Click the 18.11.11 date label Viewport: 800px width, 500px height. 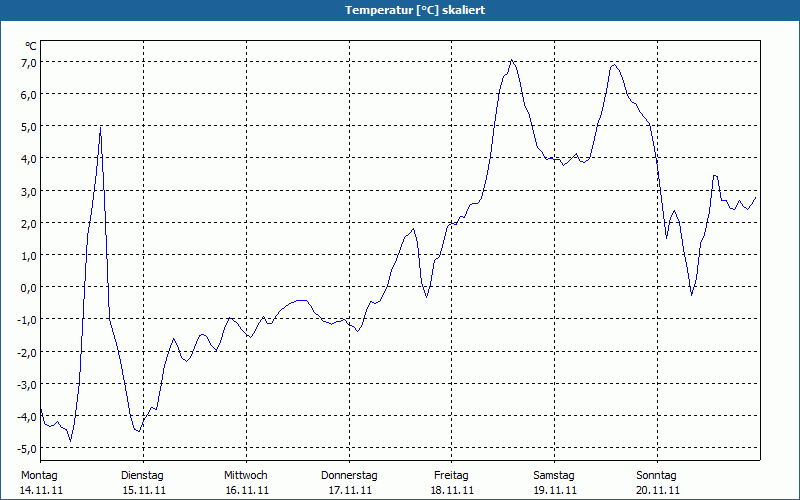(453, 490)
